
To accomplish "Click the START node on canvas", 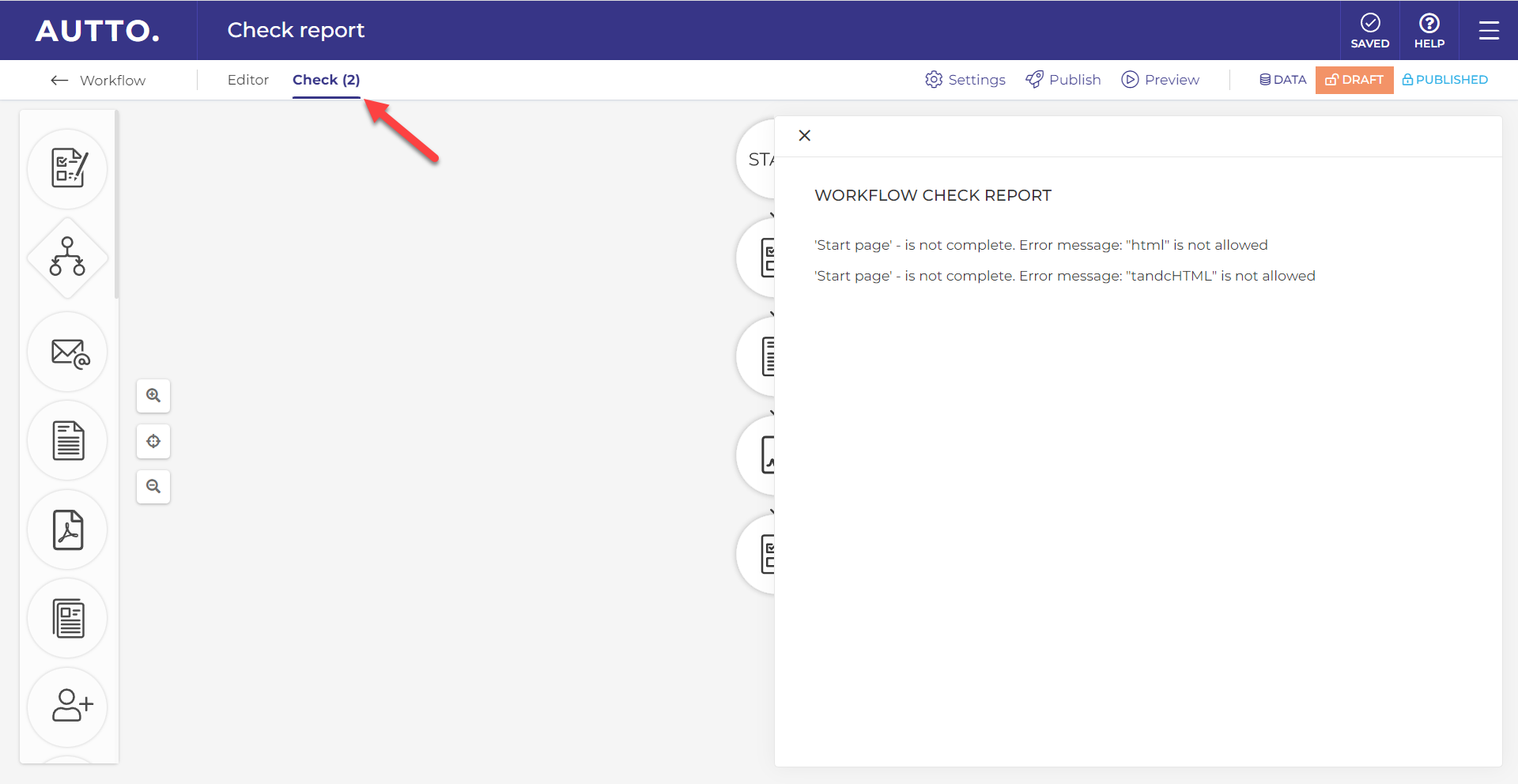I will pyautogui.click(x=757, y=159).
